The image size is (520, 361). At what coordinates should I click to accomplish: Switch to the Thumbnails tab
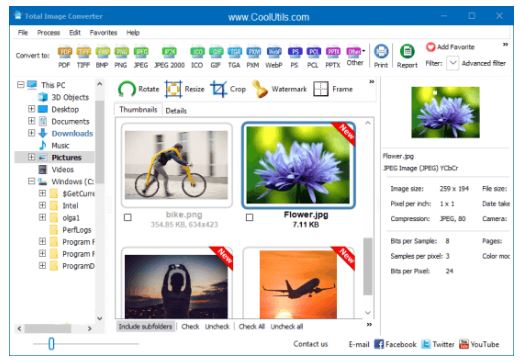tap(138, 109)
